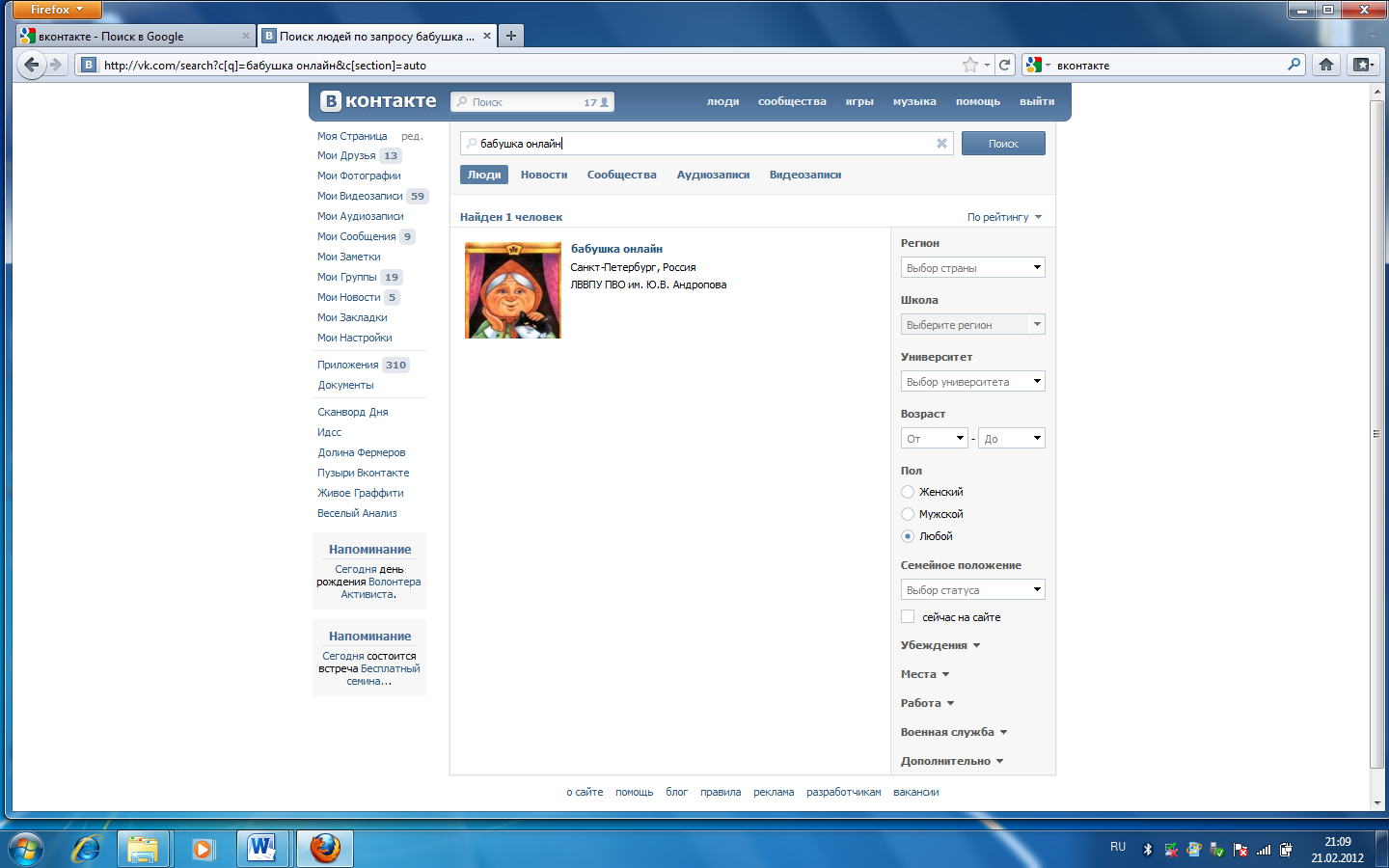Click the RU language indicator
Image resolution: width=1389 pixels, height=868 pixels.
(x=1117, y=847)
